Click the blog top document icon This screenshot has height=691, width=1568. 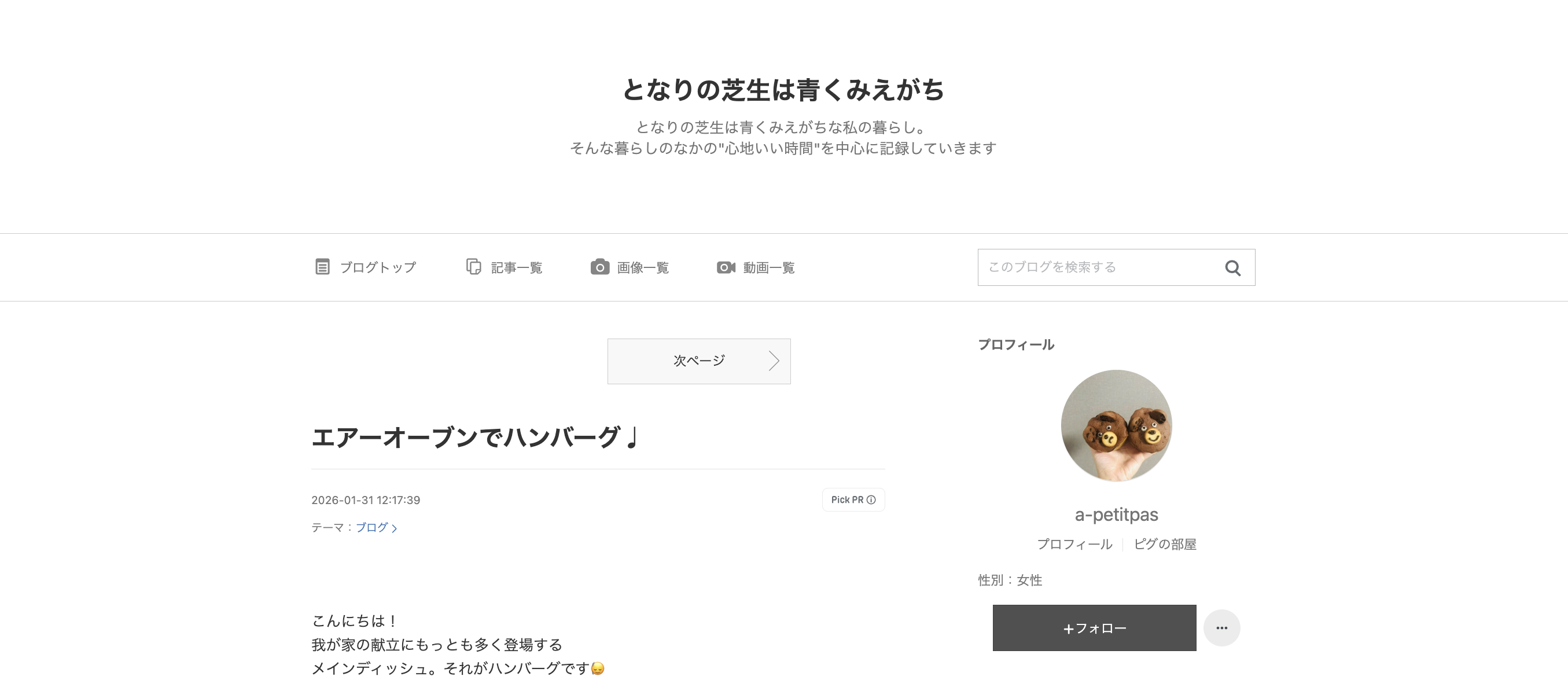[322, 267]
